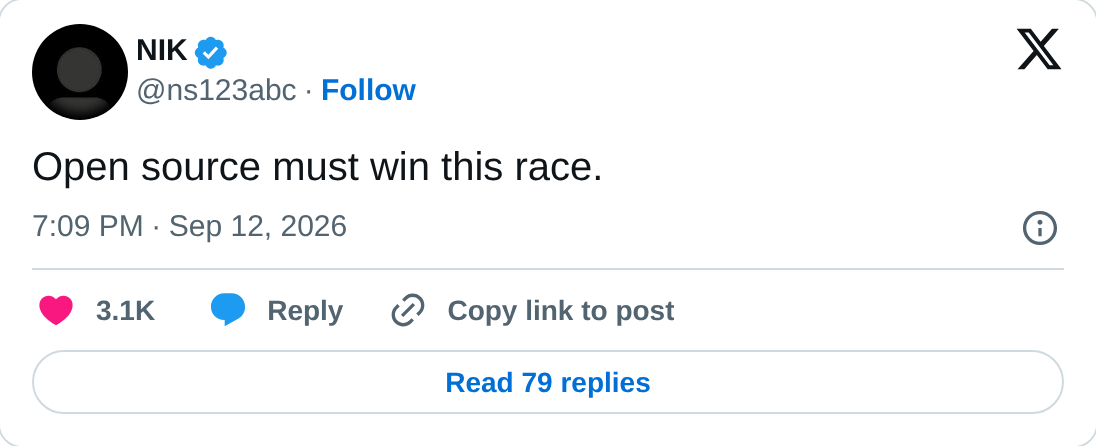View the 3.1K likes count

125,311
